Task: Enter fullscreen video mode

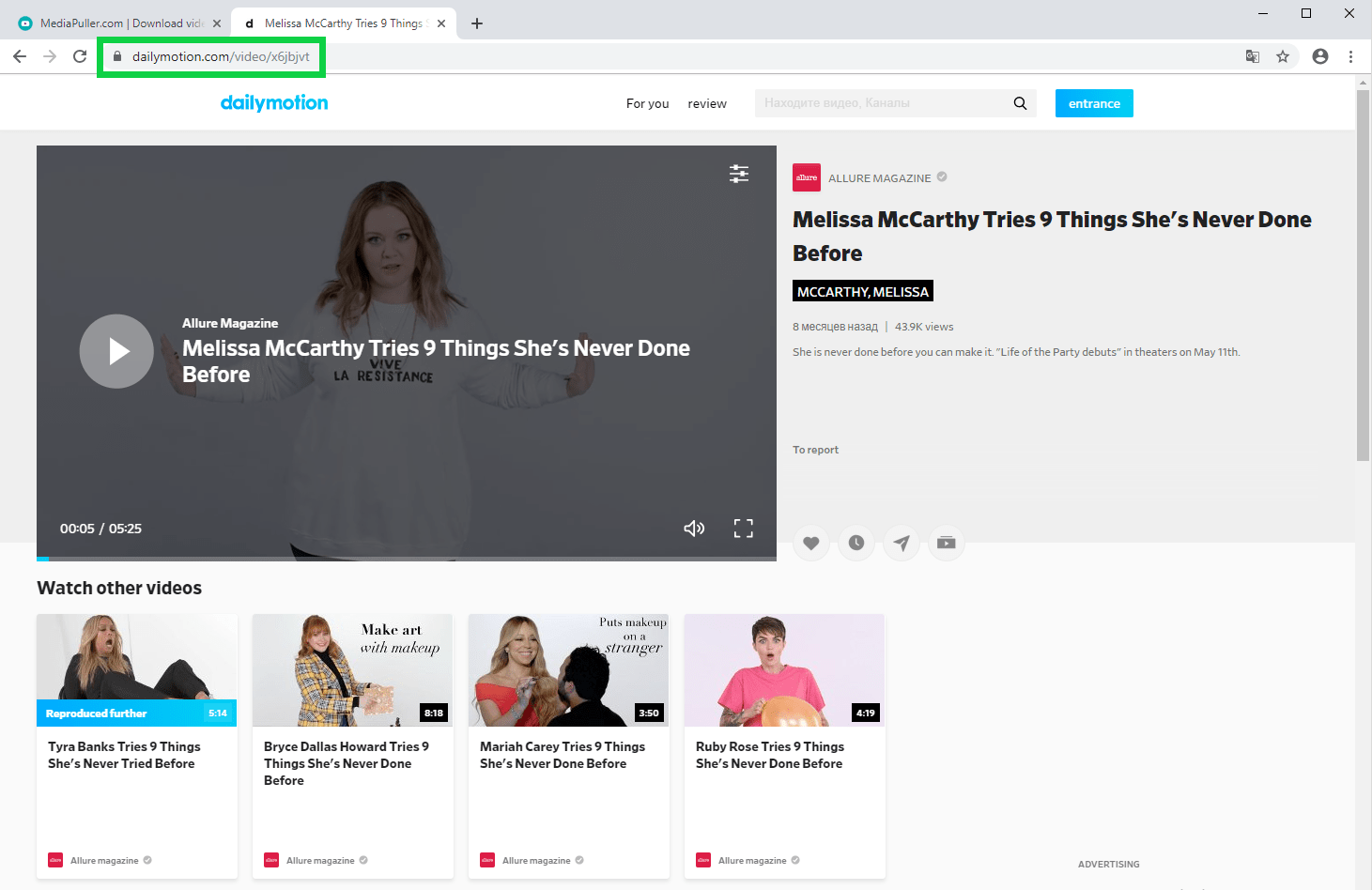Action: click(x=743, y=529)
